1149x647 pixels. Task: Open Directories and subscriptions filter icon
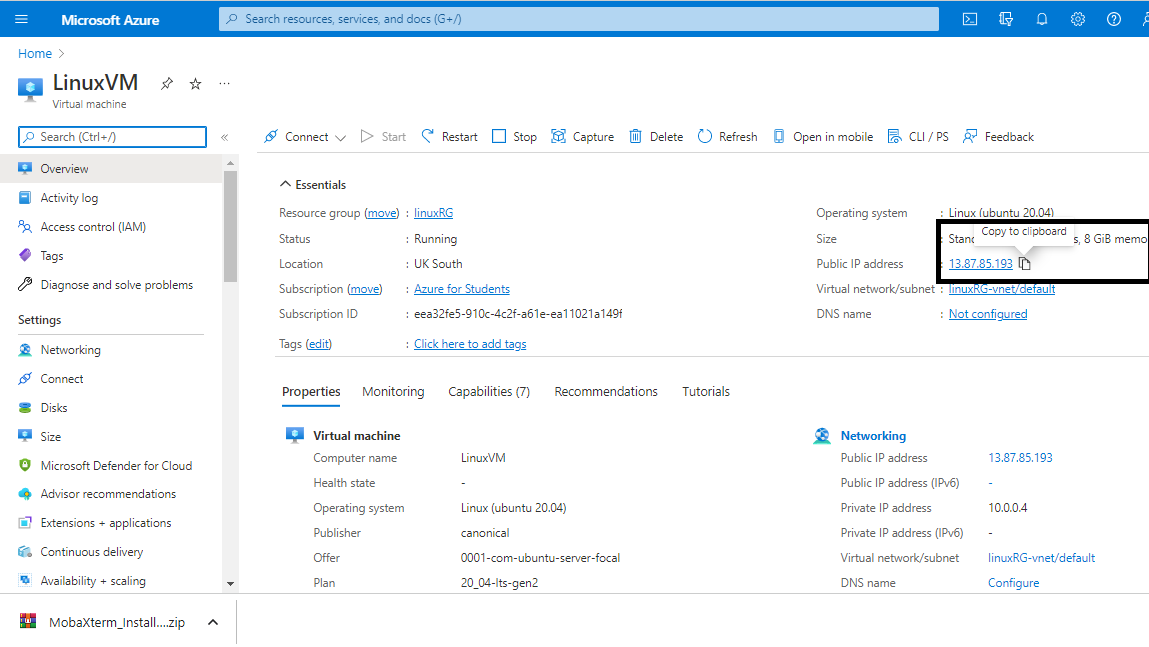[x=1005, y=19]
